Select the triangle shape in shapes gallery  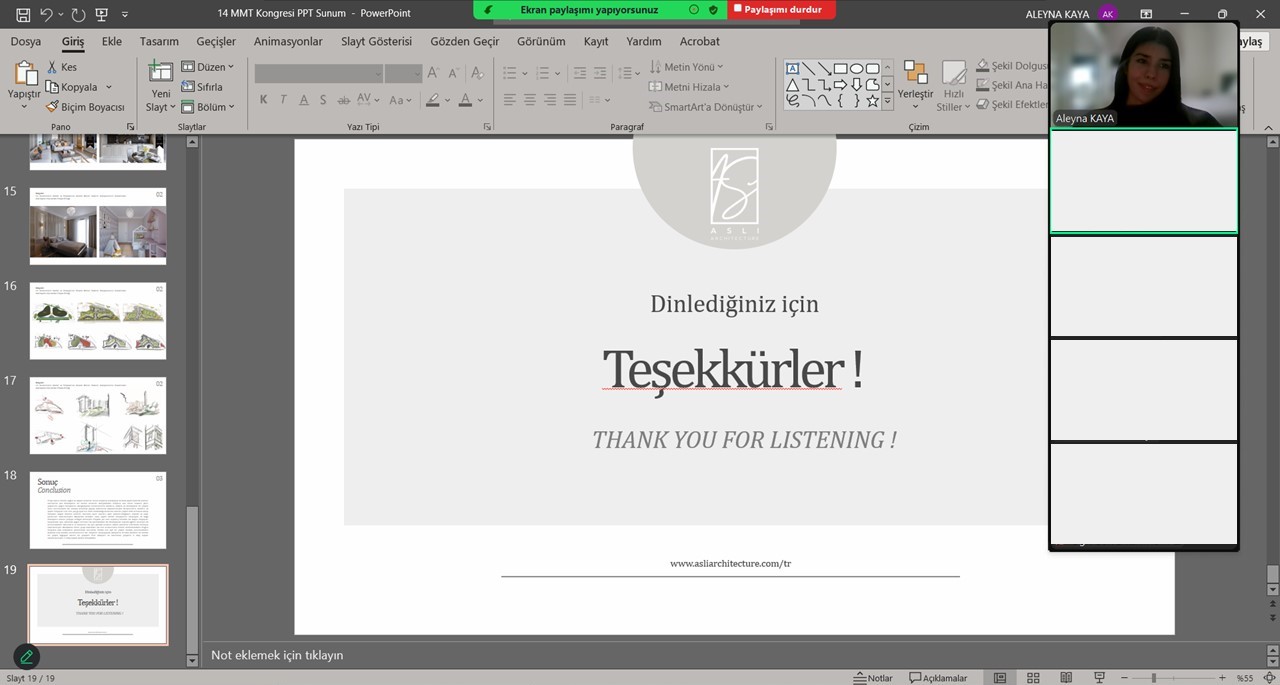793,85
